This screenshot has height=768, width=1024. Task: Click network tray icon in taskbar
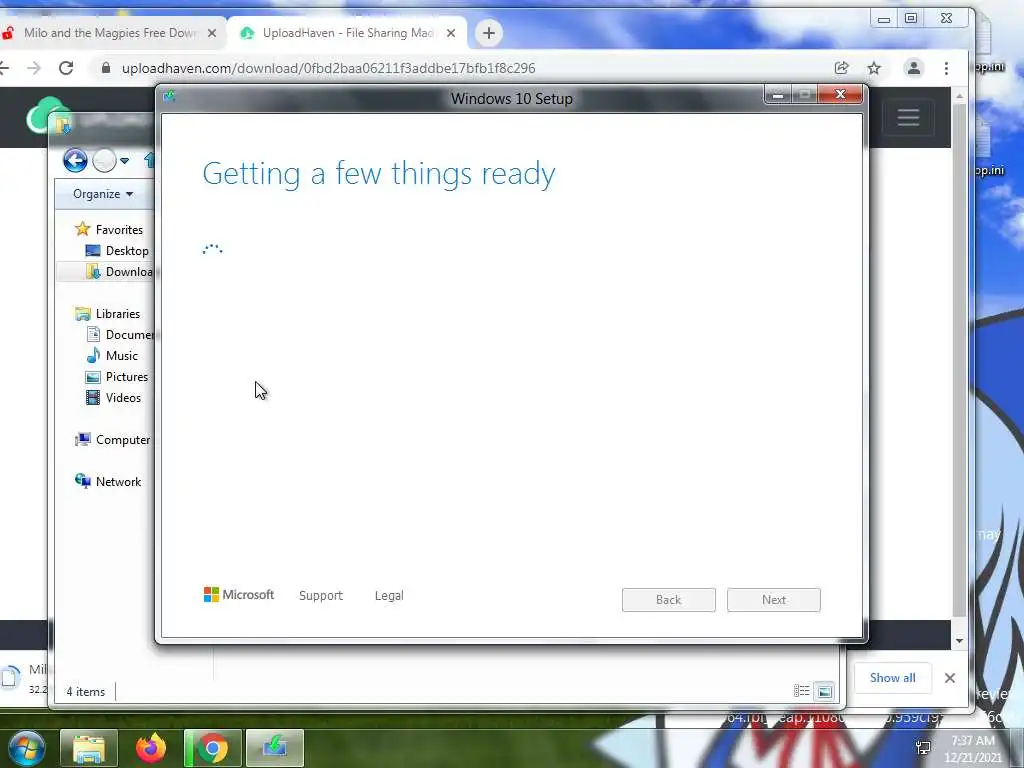pyautogui.click(x=923, y=748)
